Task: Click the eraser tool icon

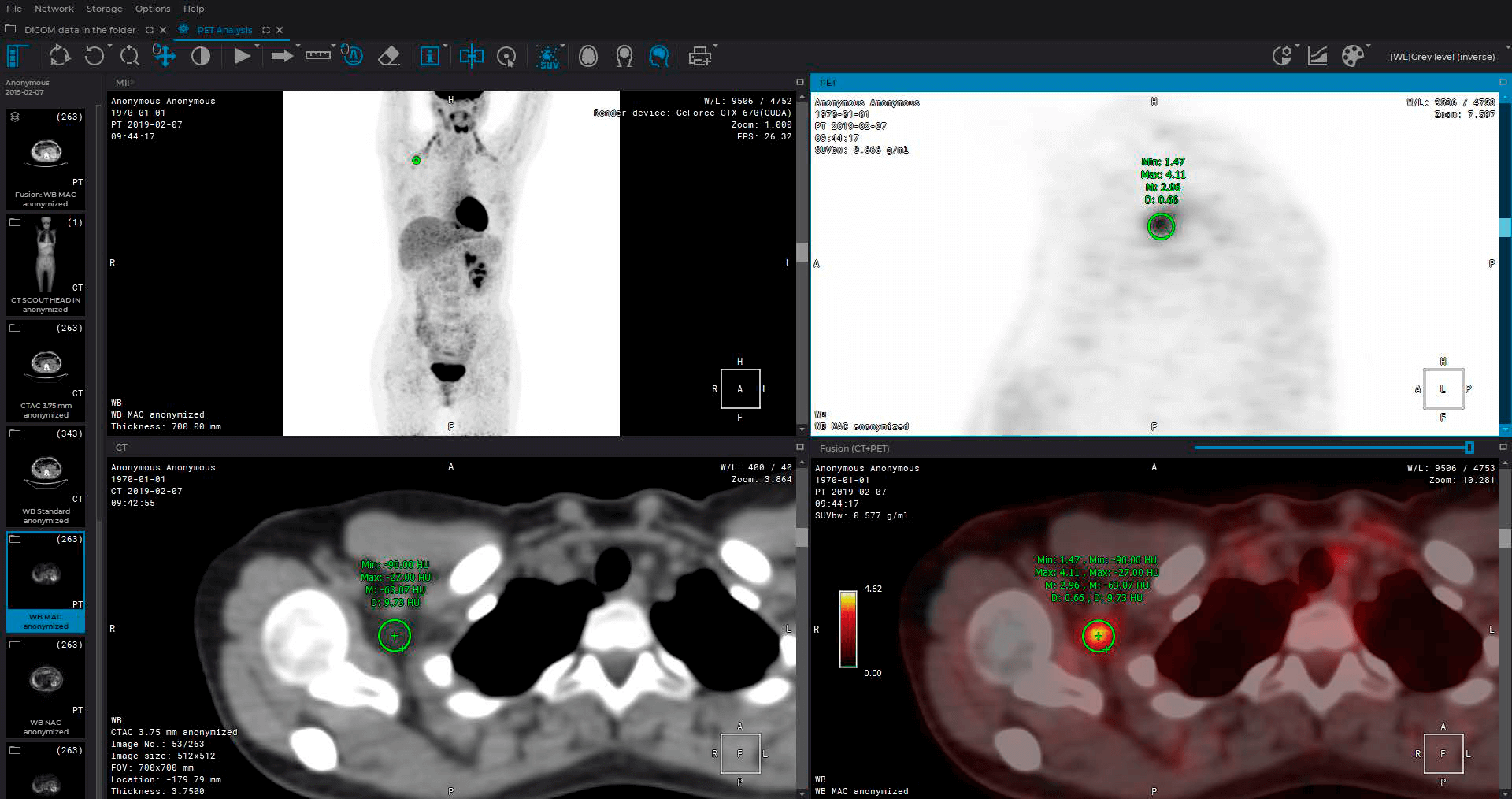Action: point(389,56)
